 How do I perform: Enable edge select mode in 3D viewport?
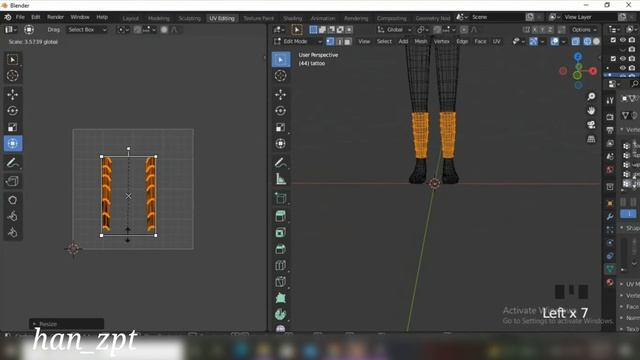[339, 42]
